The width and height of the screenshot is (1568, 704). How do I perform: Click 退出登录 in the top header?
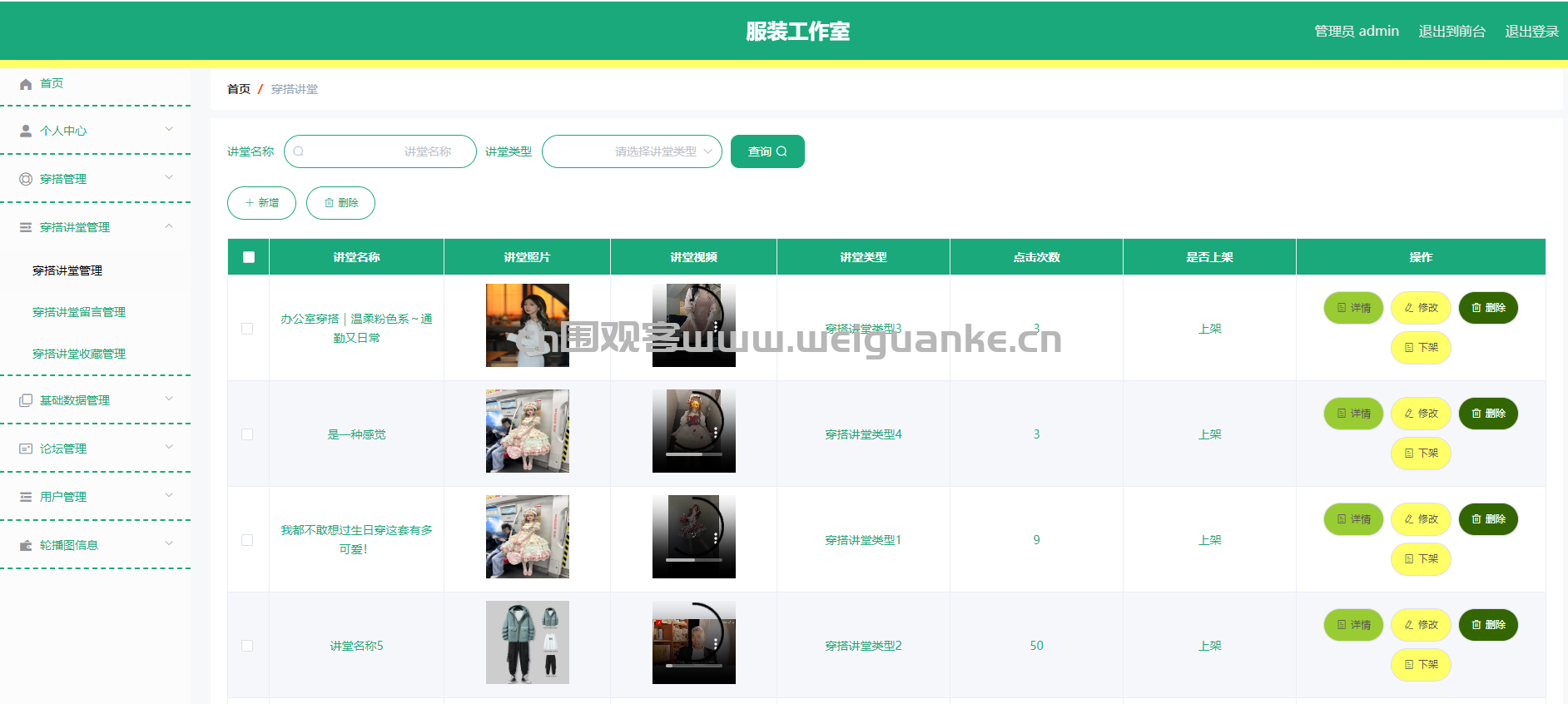pyautogui.click(x=1531, y=31)
